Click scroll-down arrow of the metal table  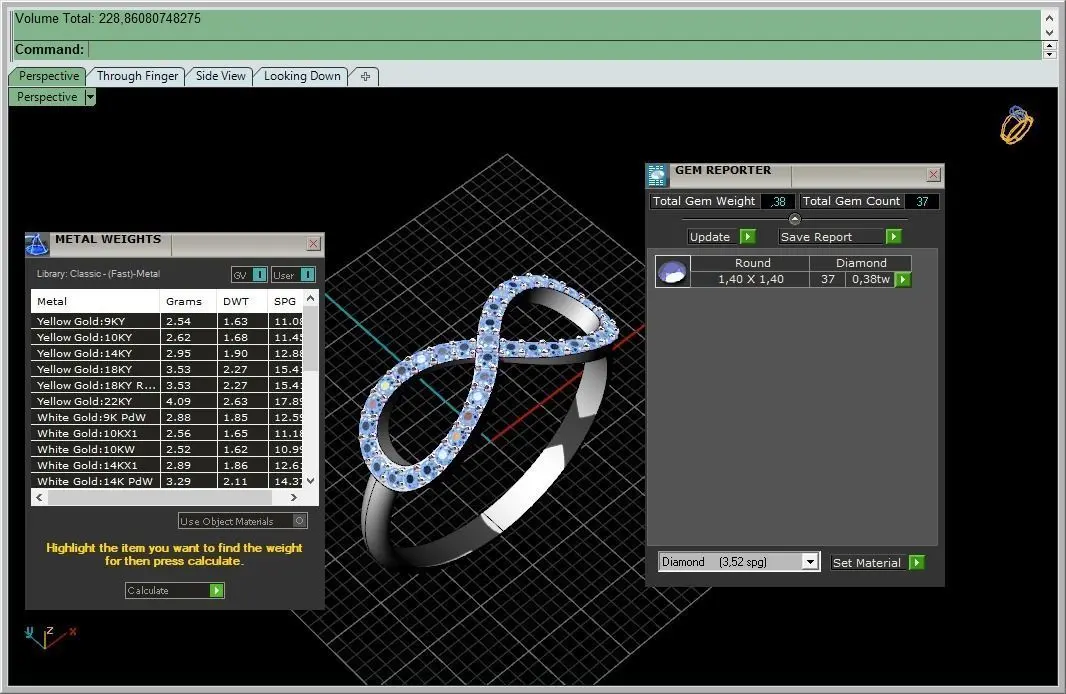[311, 481]
